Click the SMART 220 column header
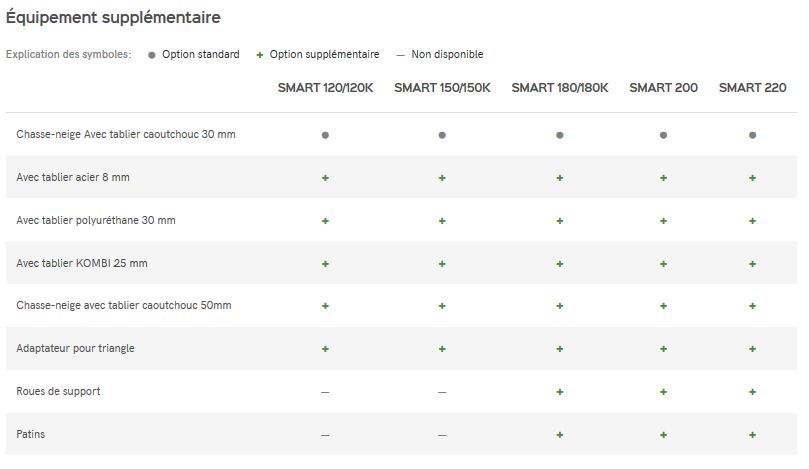 pos(752,88)
